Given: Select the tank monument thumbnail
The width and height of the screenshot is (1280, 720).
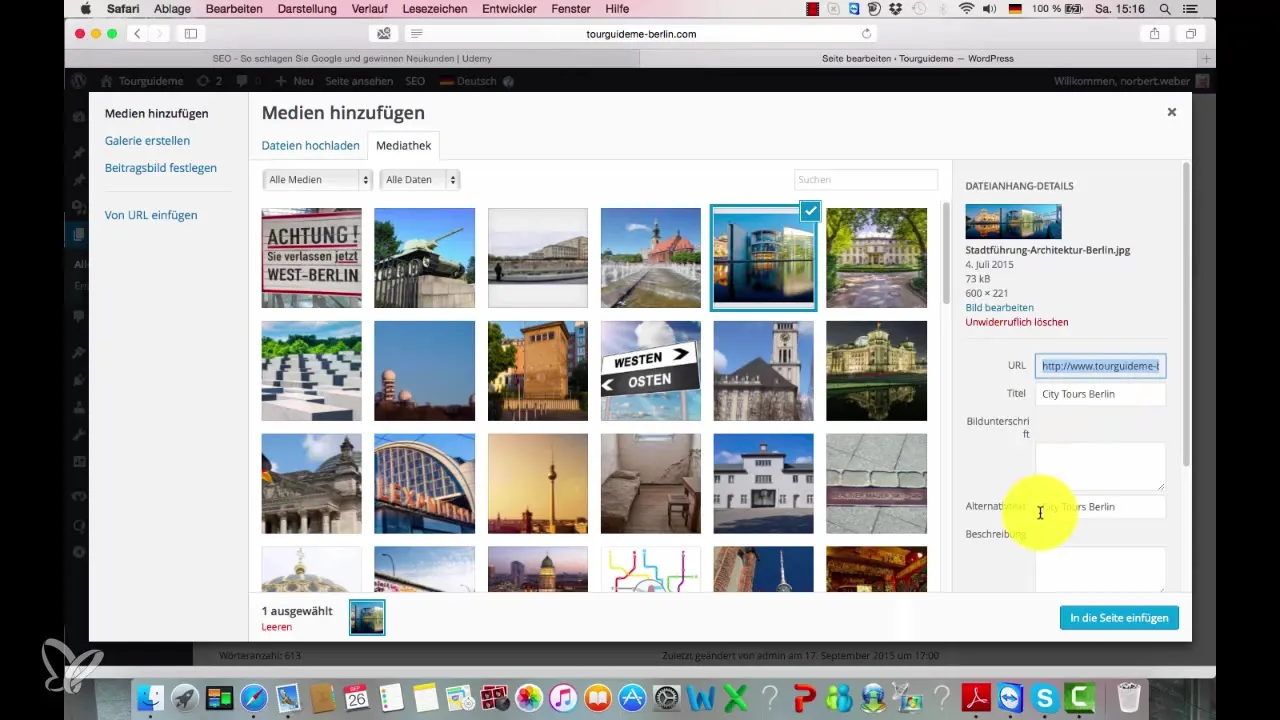Looking at the screenshot, I should [424, 258].
